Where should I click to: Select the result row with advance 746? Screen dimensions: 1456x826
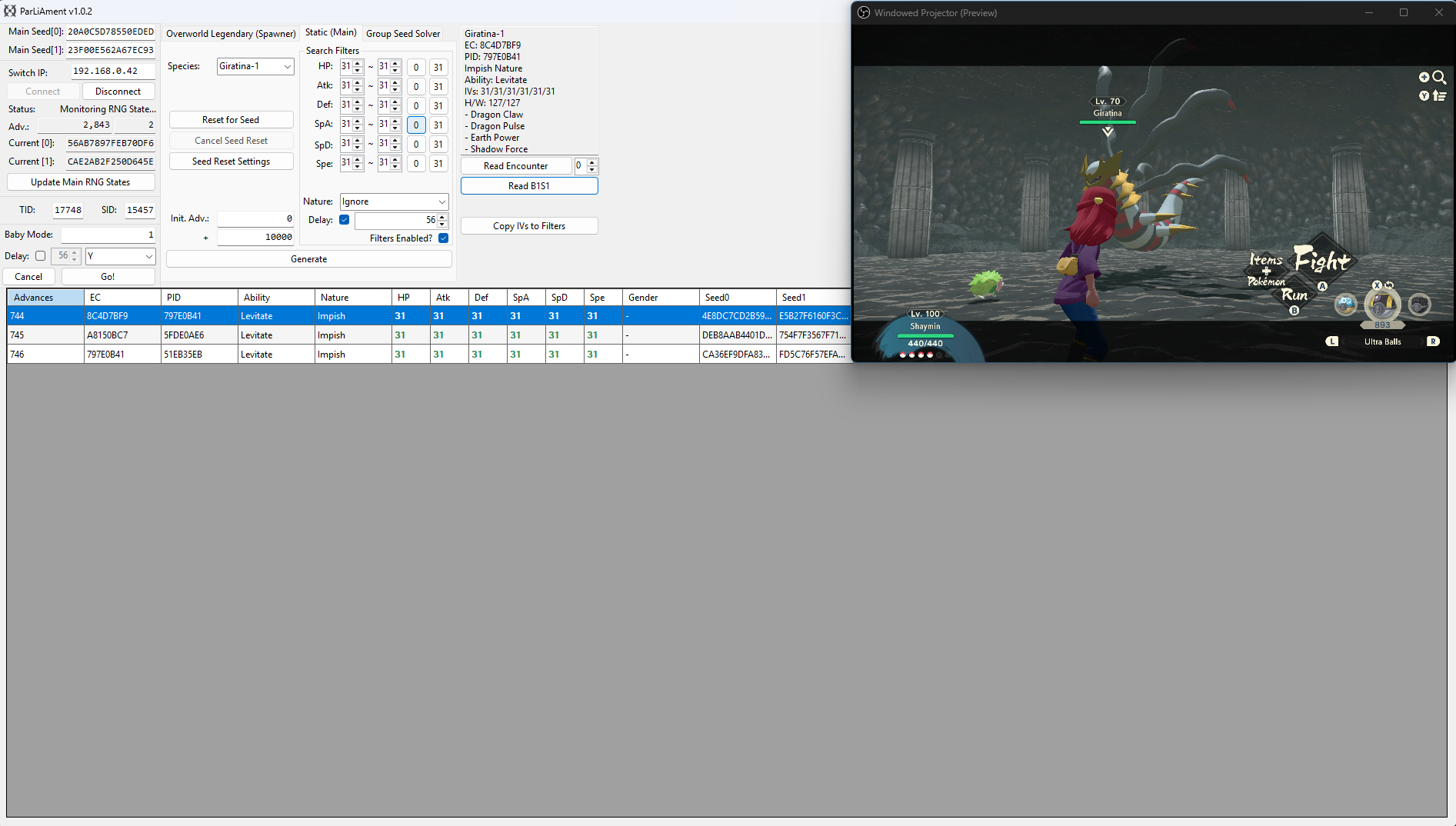(x=428, y=355)
